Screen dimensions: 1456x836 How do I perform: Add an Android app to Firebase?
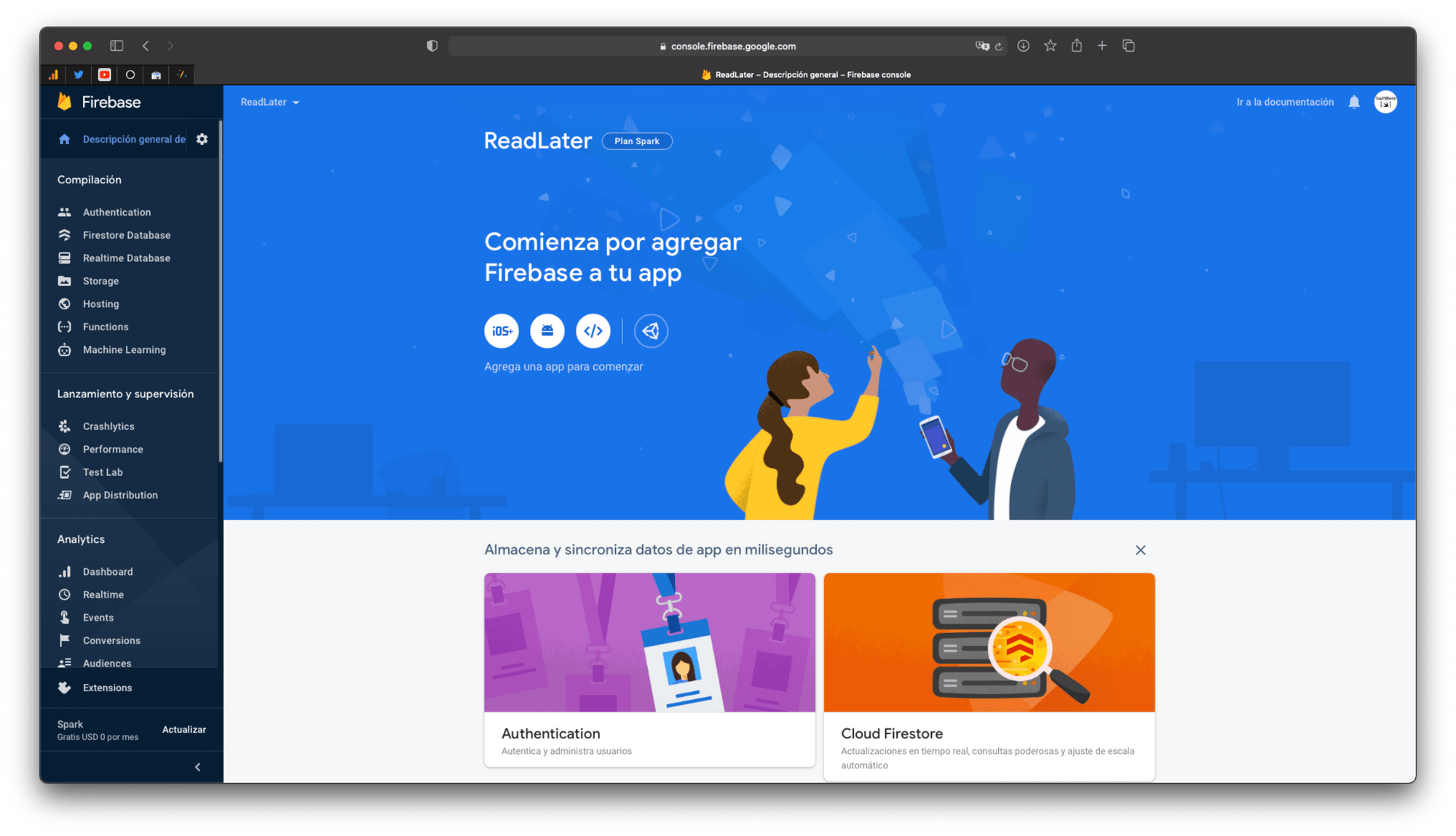(x=547, y=331)
